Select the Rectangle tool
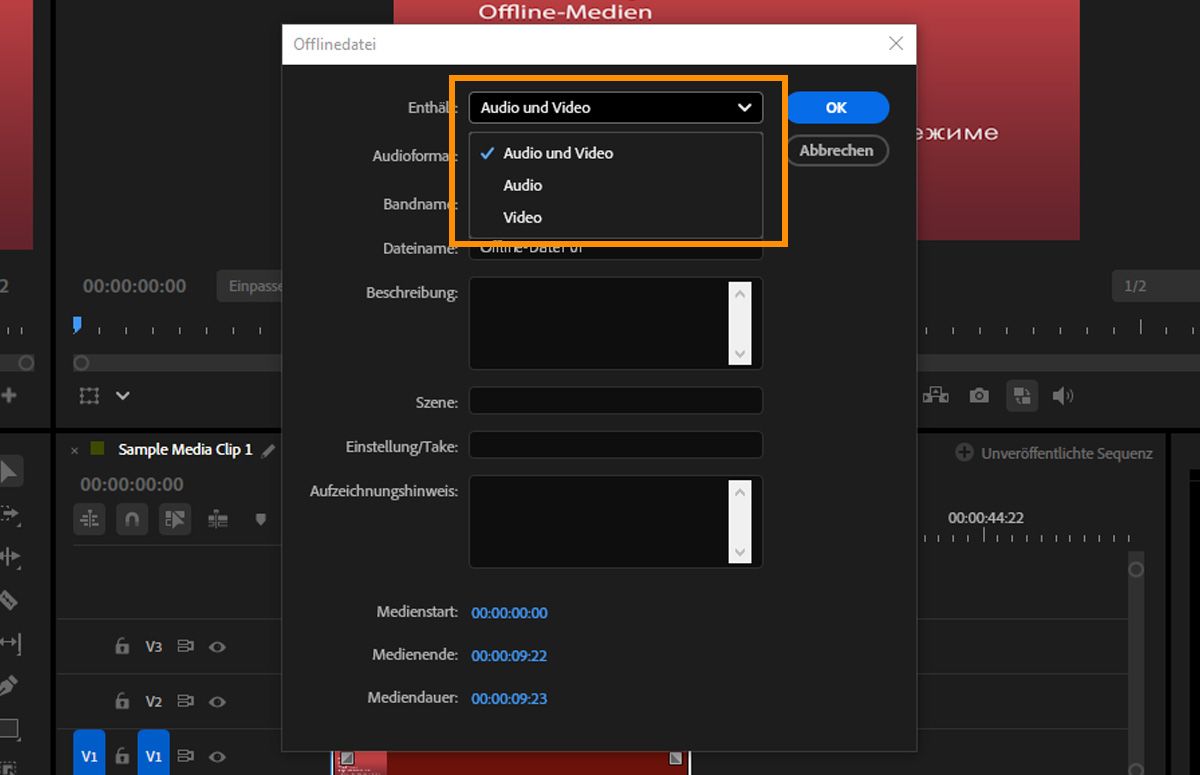The image size is (1200, 775). 8,728
